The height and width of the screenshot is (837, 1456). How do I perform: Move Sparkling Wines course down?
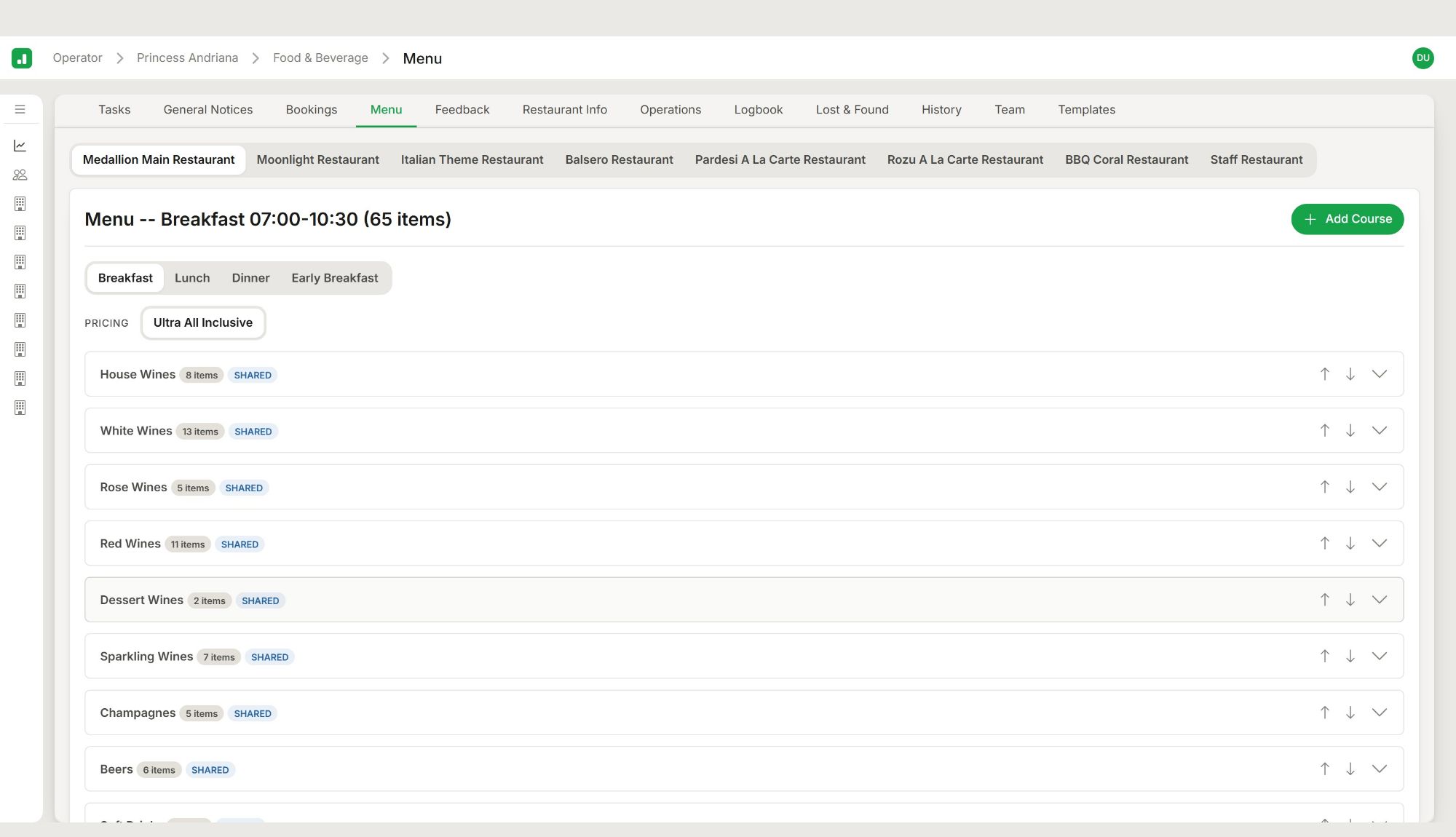(x=1350, y=656)
